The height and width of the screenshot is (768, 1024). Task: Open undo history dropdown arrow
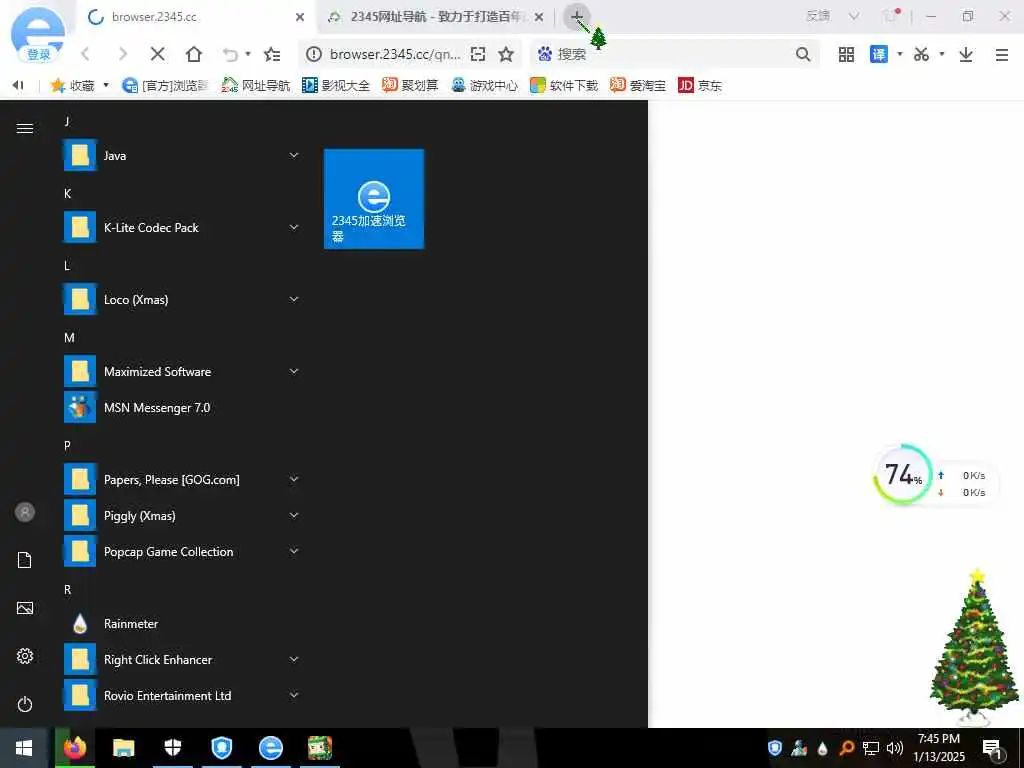[248, 54]
